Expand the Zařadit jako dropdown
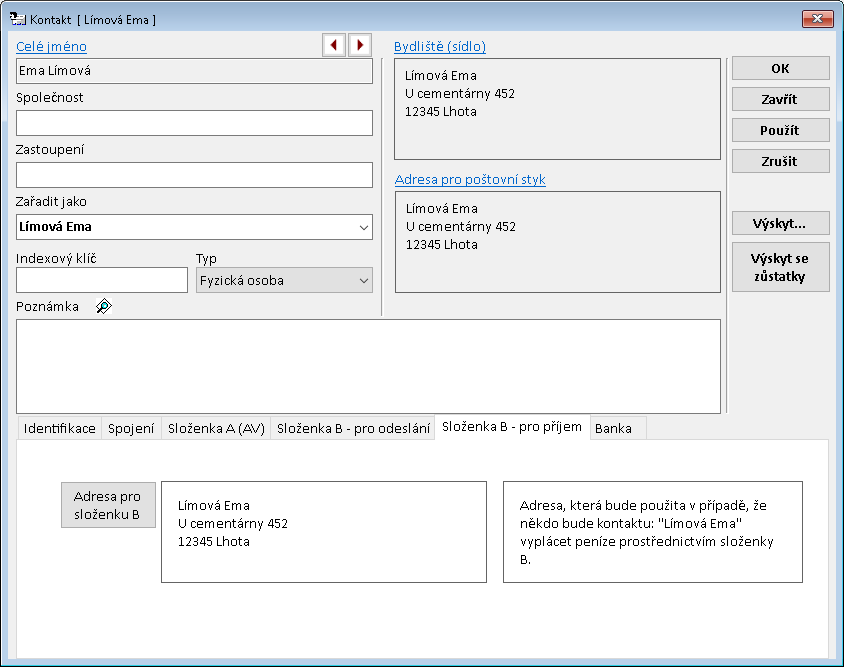844x667 pixels. click(x=361, y=227)
